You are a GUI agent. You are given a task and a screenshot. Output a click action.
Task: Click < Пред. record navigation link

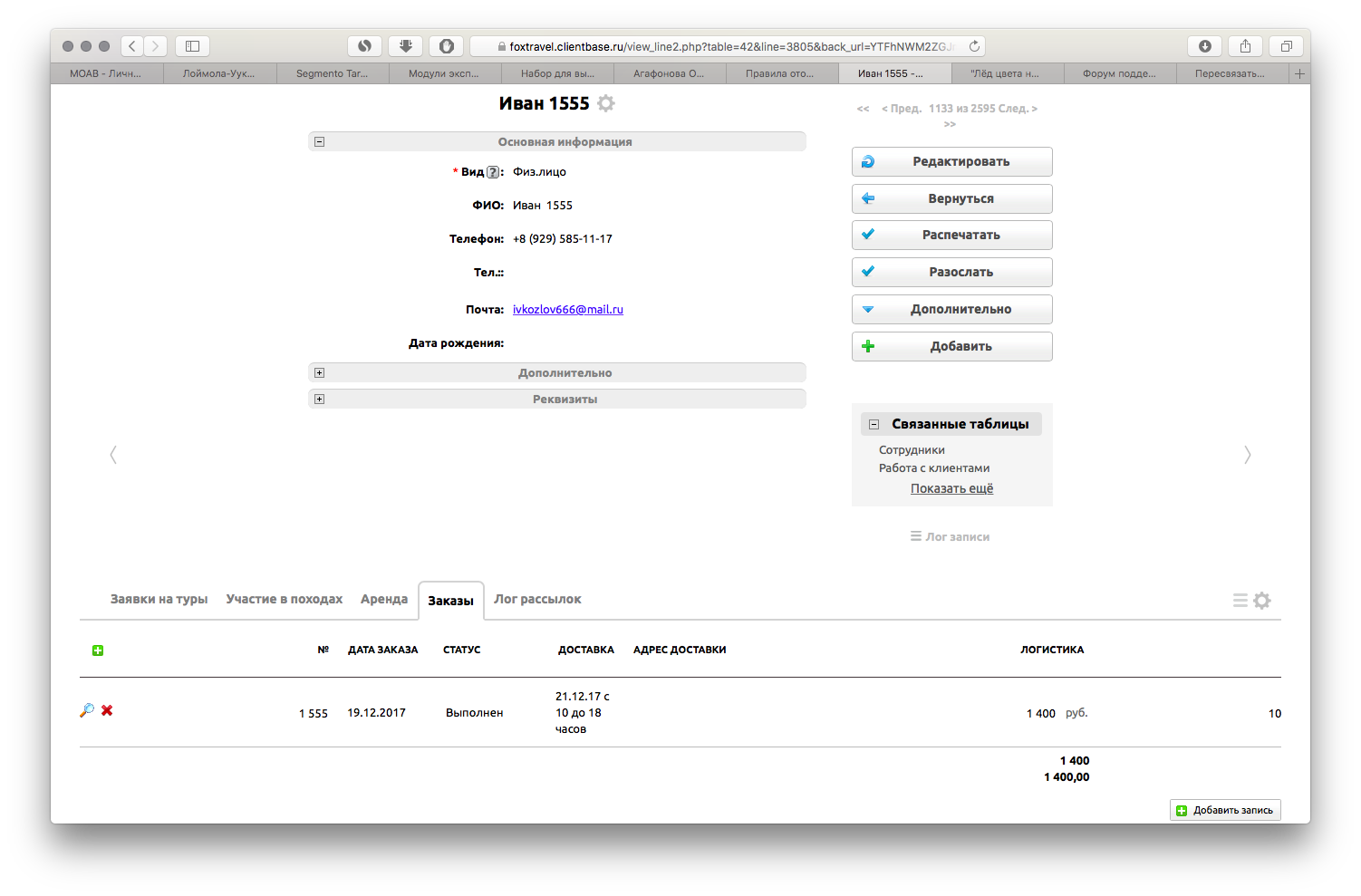coord(902,109)
